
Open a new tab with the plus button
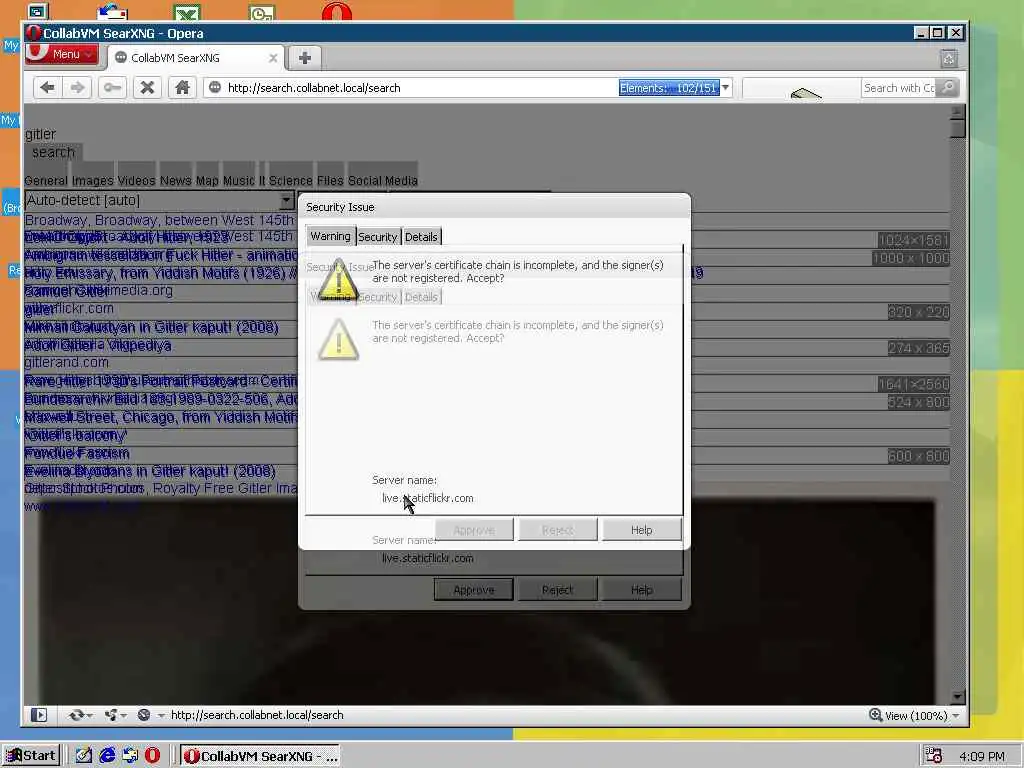pyautogui.click(x=304, y=57)
